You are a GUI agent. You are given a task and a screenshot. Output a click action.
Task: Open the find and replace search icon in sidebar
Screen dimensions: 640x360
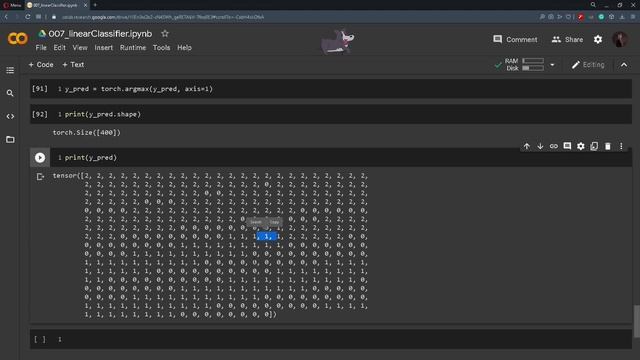[x=10, y=93]
